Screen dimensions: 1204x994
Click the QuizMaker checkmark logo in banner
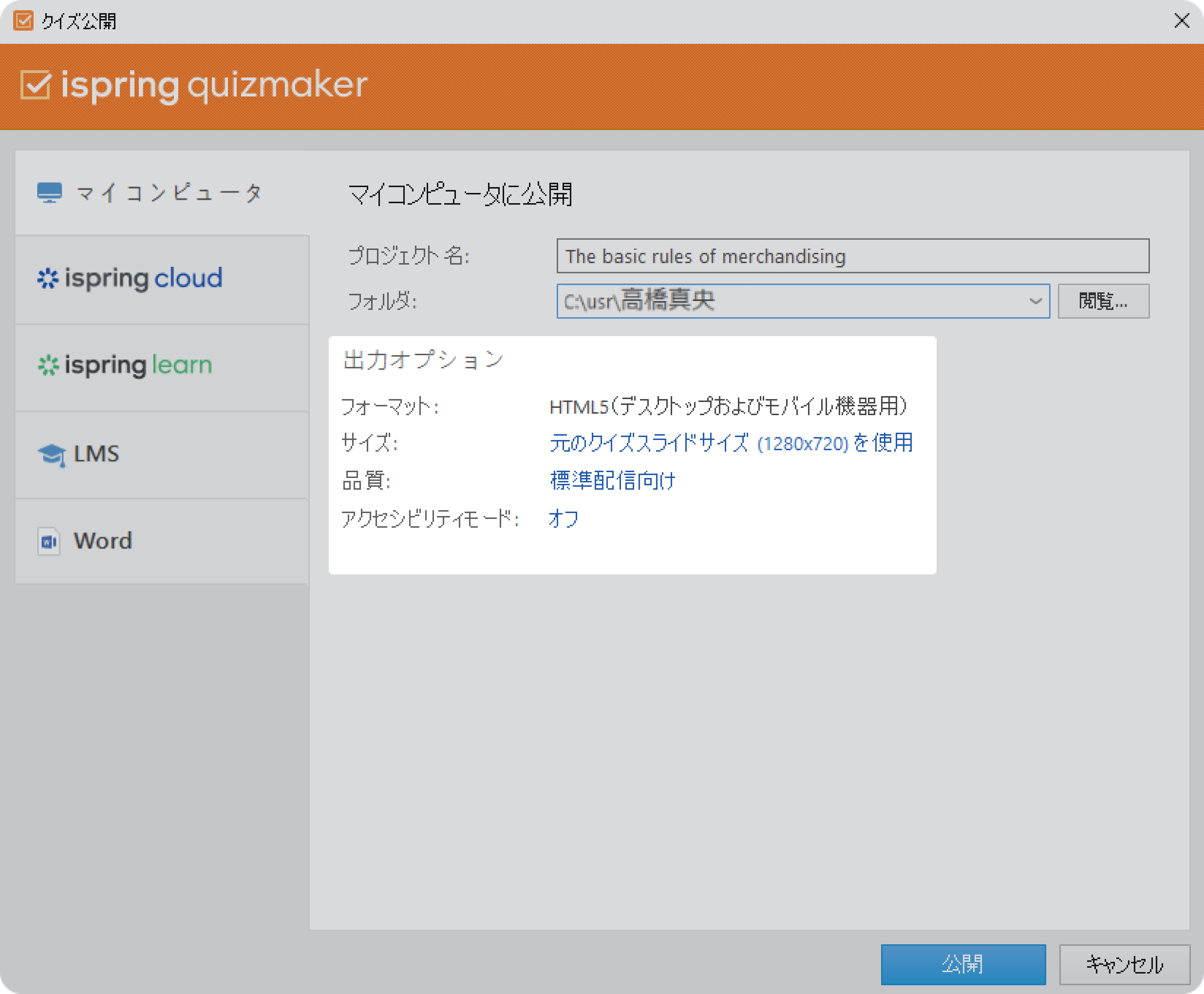point(35,85)
